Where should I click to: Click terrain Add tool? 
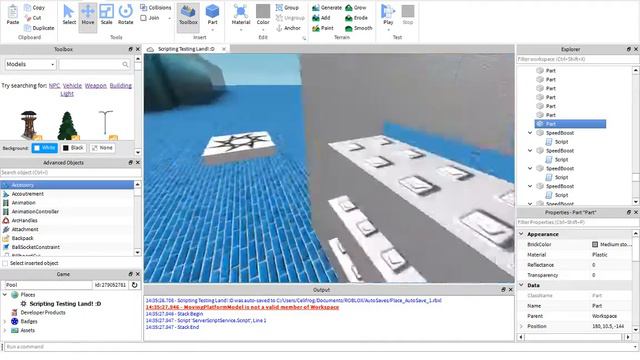point(321,18)
